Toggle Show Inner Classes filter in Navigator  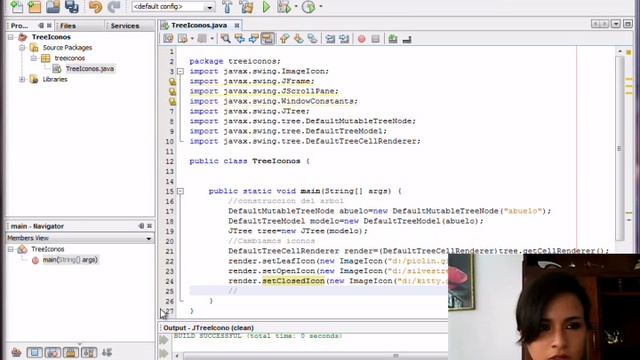coord(89,352)
